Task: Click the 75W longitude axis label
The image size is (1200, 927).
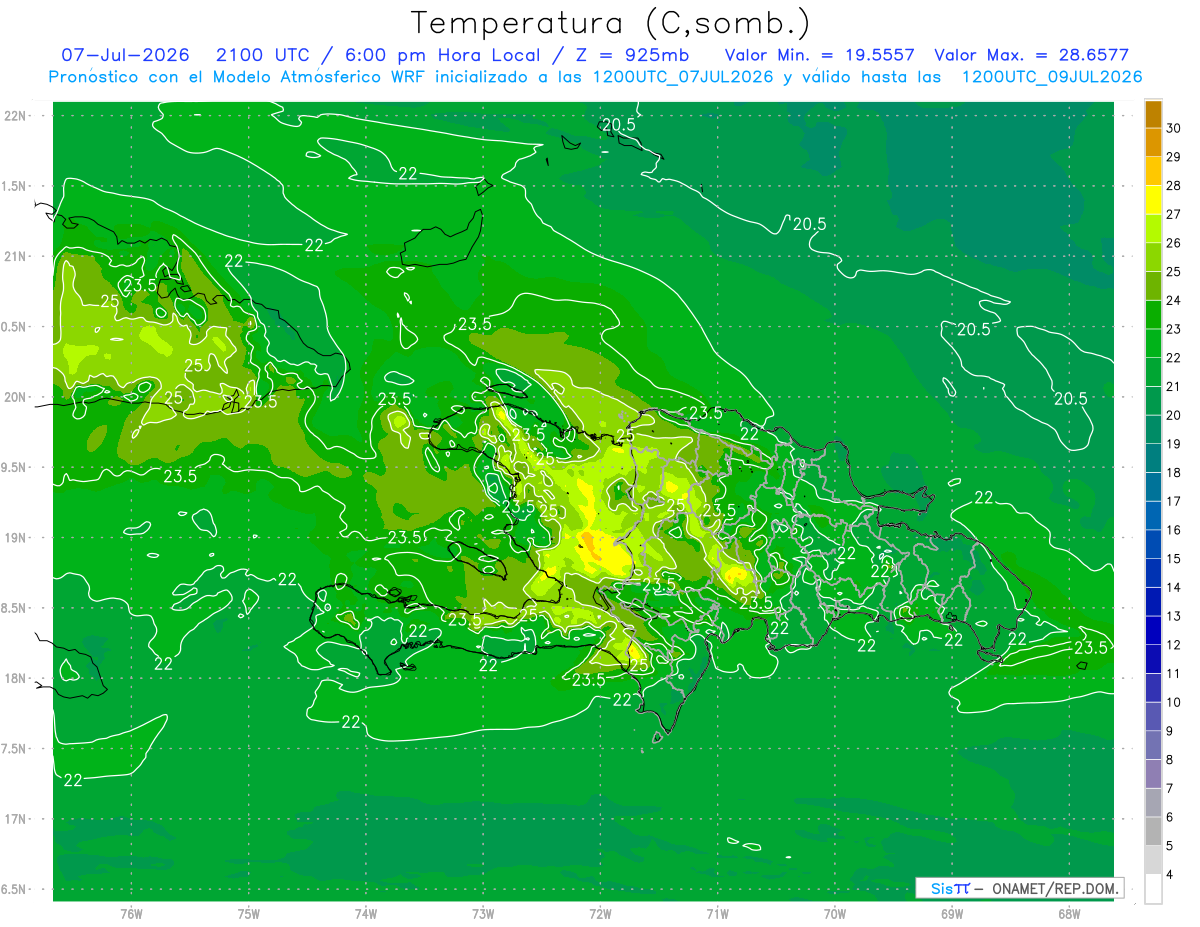Action: pyautogui.click(x=248, y=914)
